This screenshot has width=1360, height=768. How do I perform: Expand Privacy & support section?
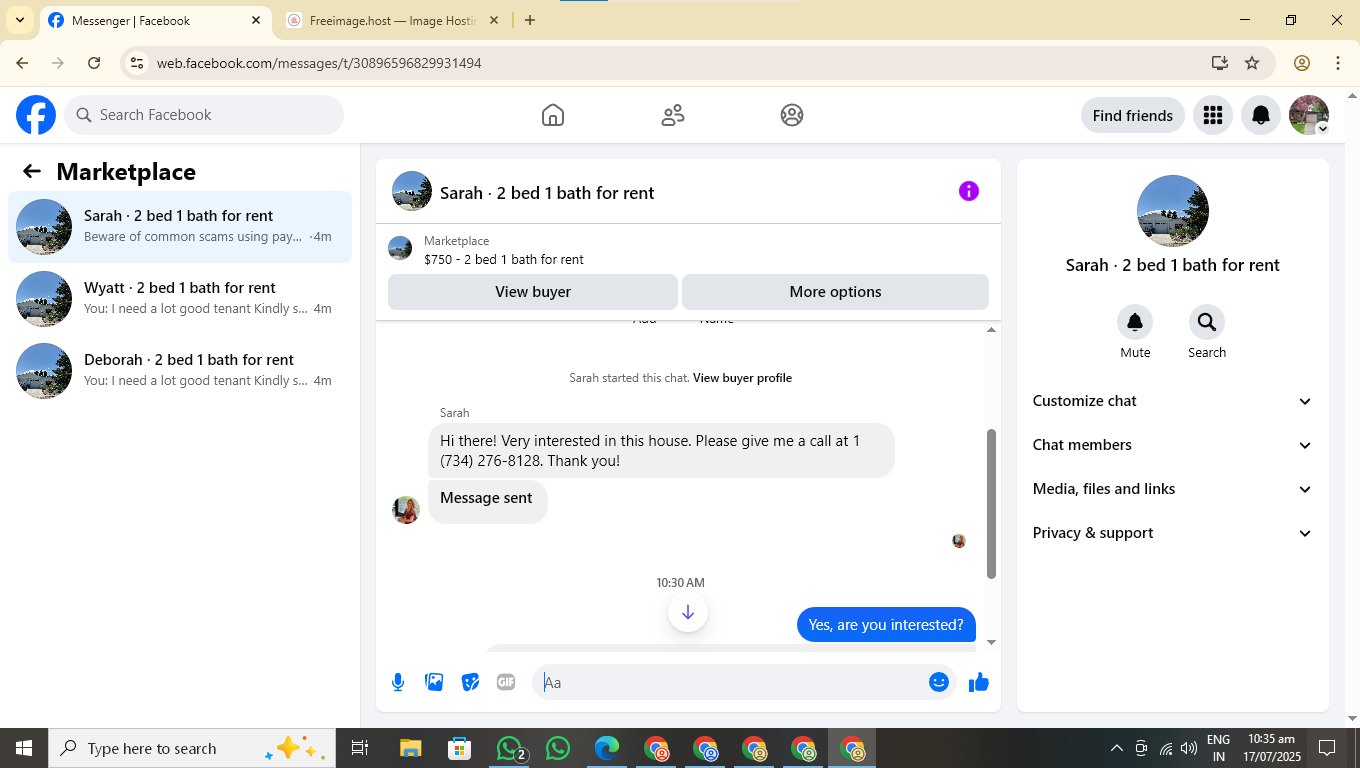tap(1173, 533)
